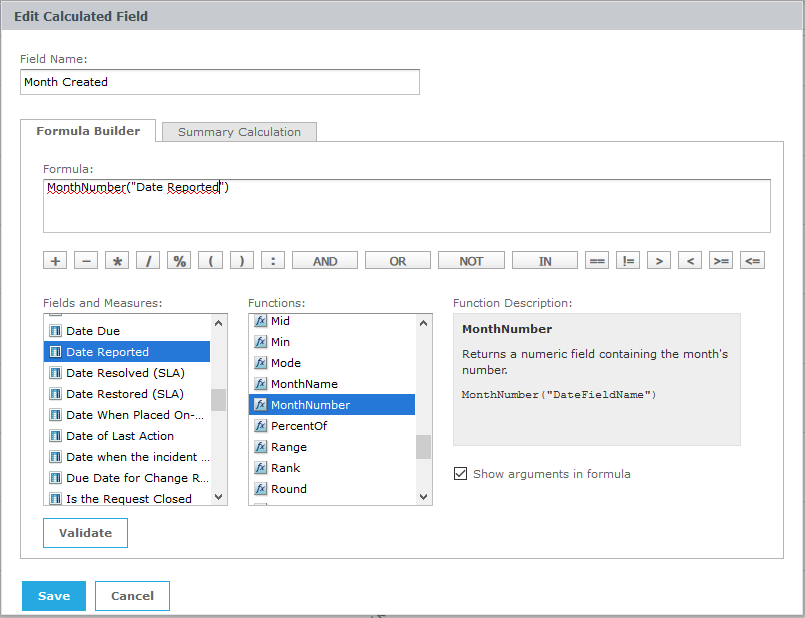The image size is (805, 618).
Task: Click the Date when the incident field icon
Action: [55, 457]
